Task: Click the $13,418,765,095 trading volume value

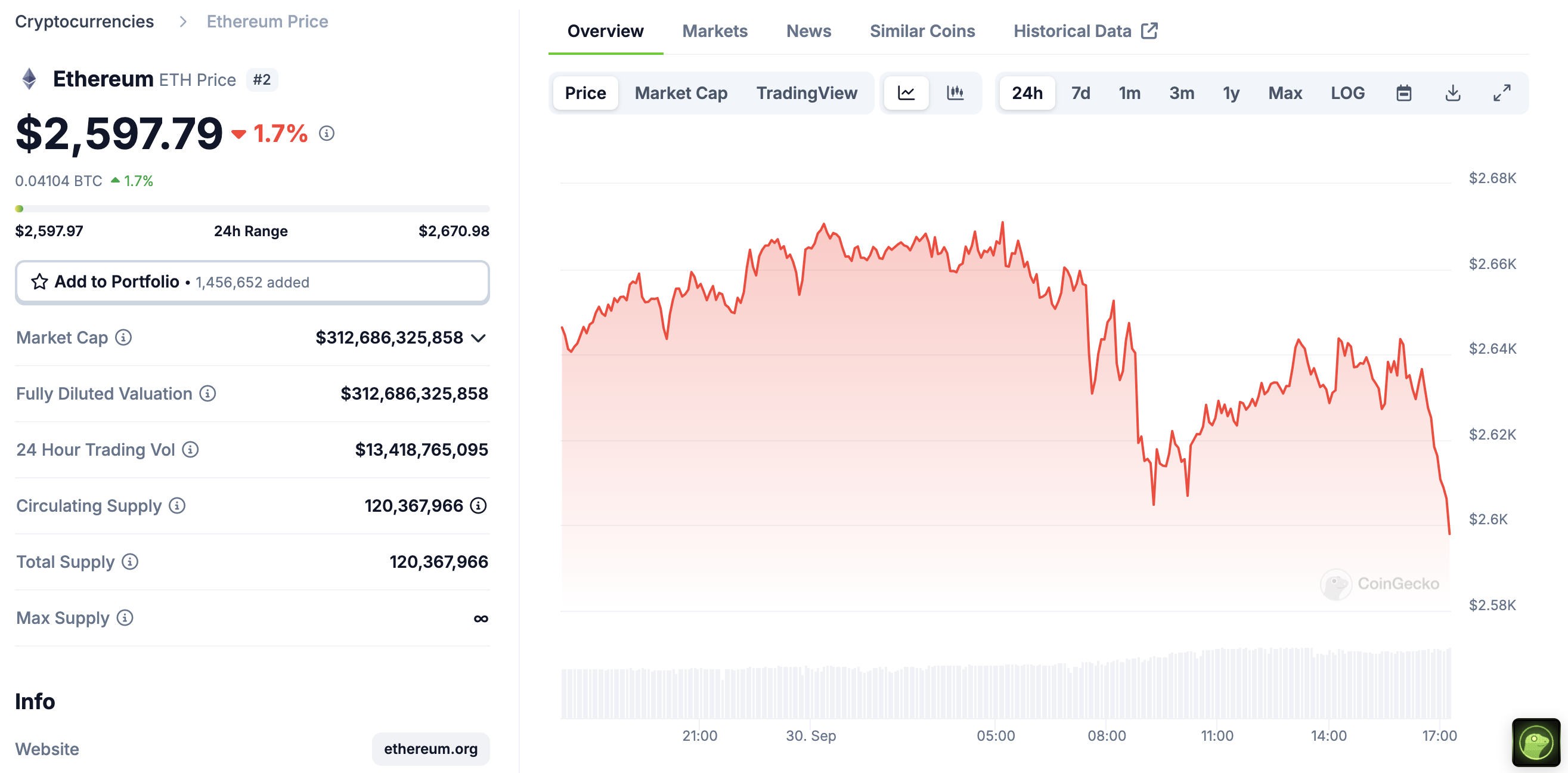Action: click(x=422, y=450)
